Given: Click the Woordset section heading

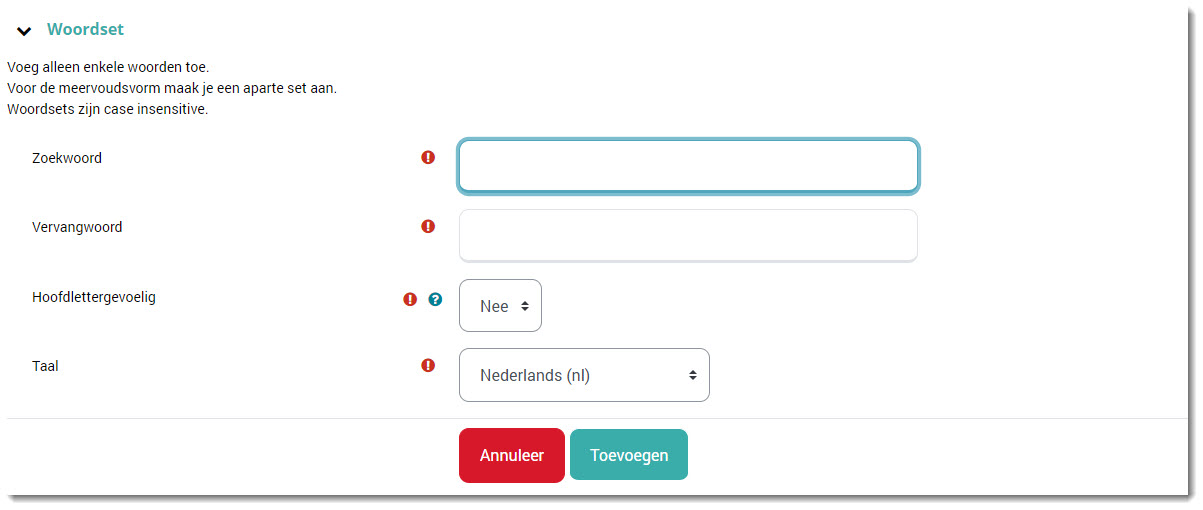Looking at the screenshot, I should (x=85, y=30).
